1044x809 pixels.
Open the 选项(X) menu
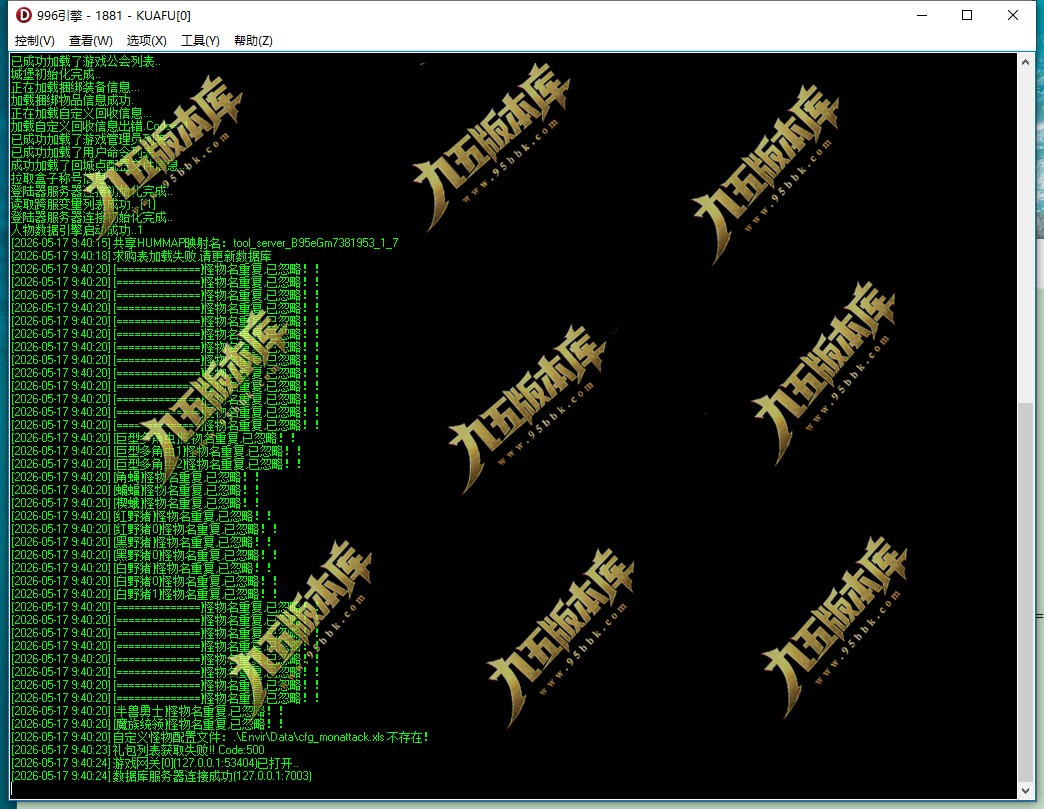click(146, 41)
